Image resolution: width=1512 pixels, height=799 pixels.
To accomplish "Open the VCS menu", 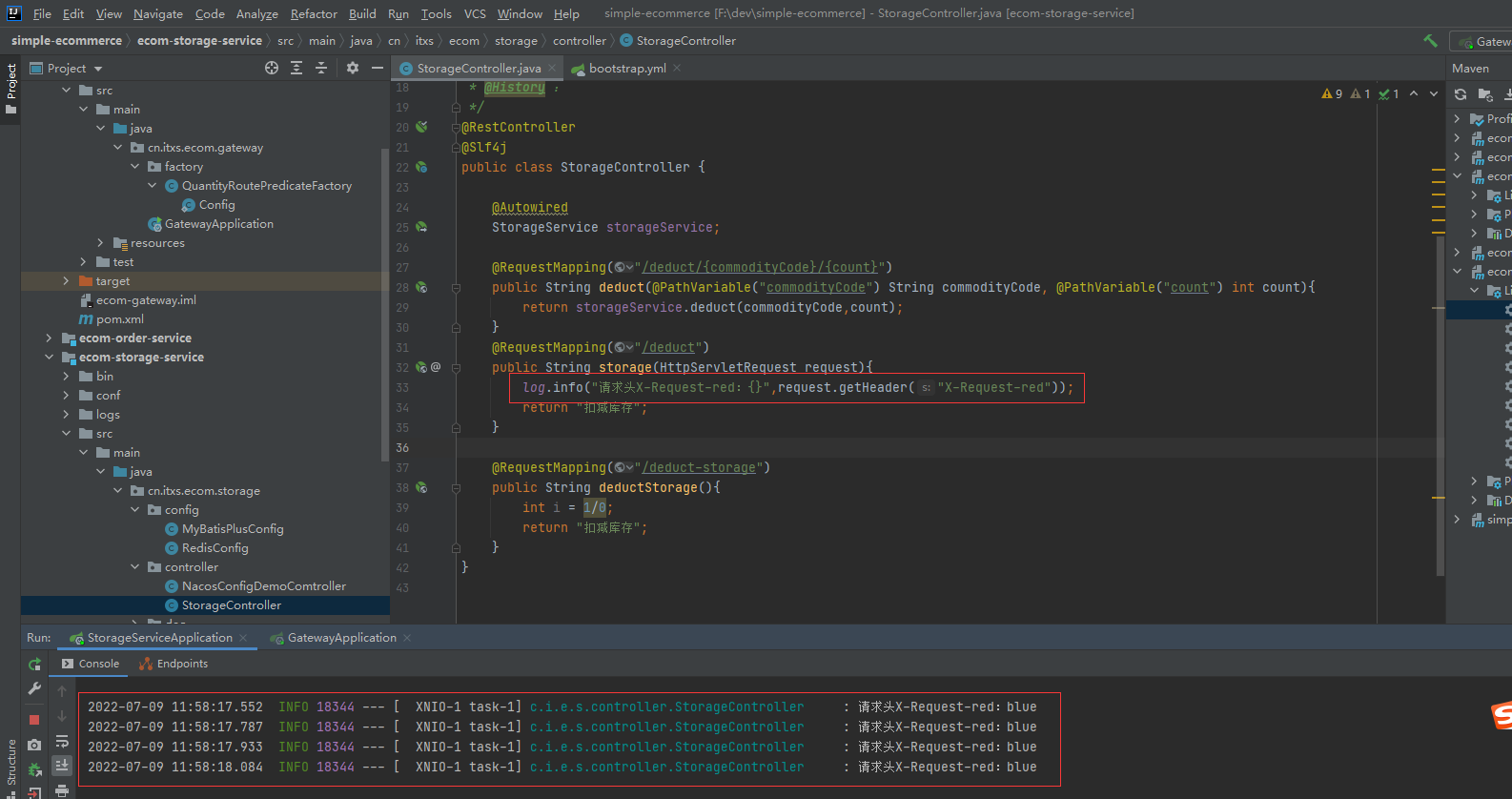I will (475, 13).
